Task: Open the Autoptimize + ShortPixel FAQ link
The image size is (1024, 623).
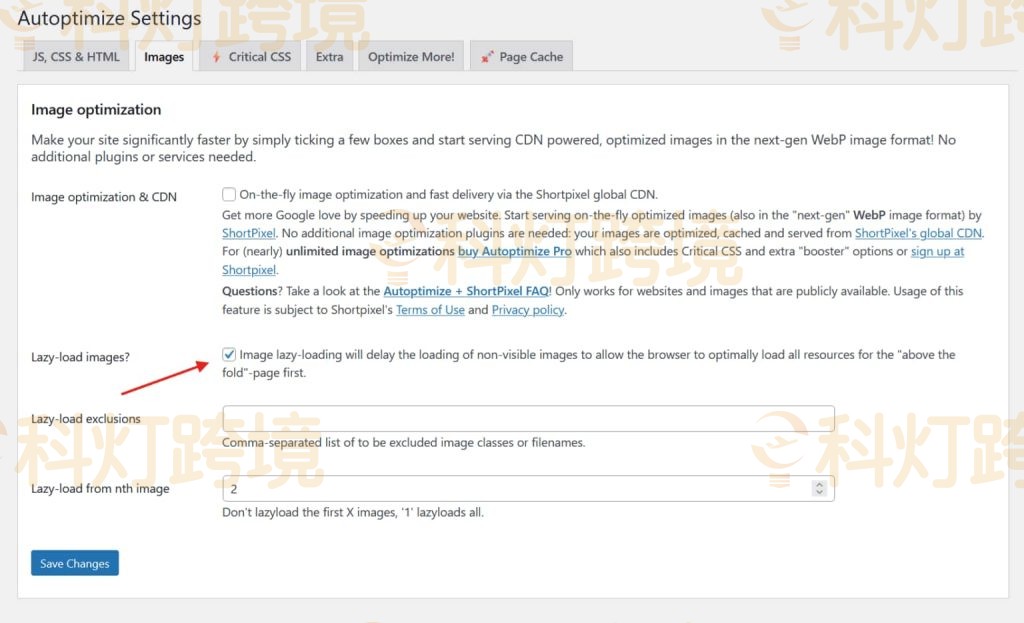Action: (467, 291)
